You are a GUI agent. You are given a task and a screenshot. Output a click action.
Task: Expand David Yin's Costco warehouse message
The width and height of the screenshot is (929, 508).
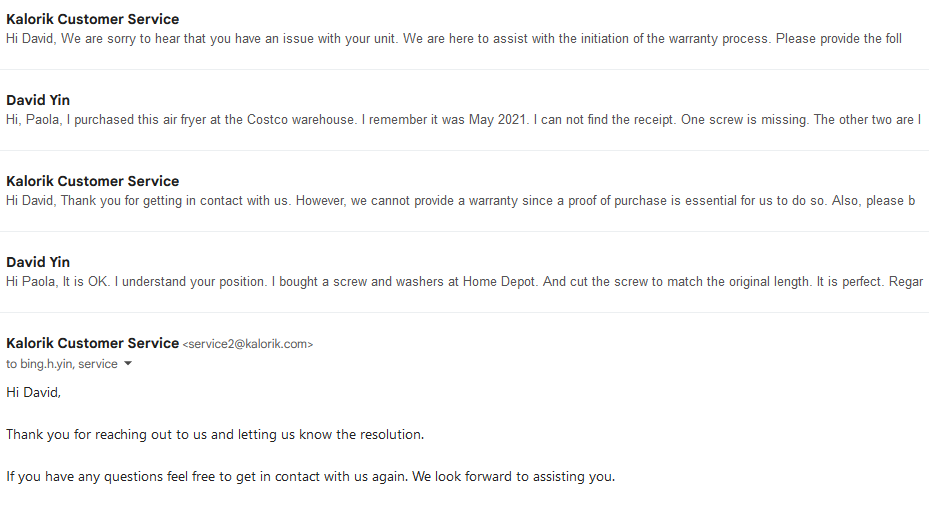[464, 110]
